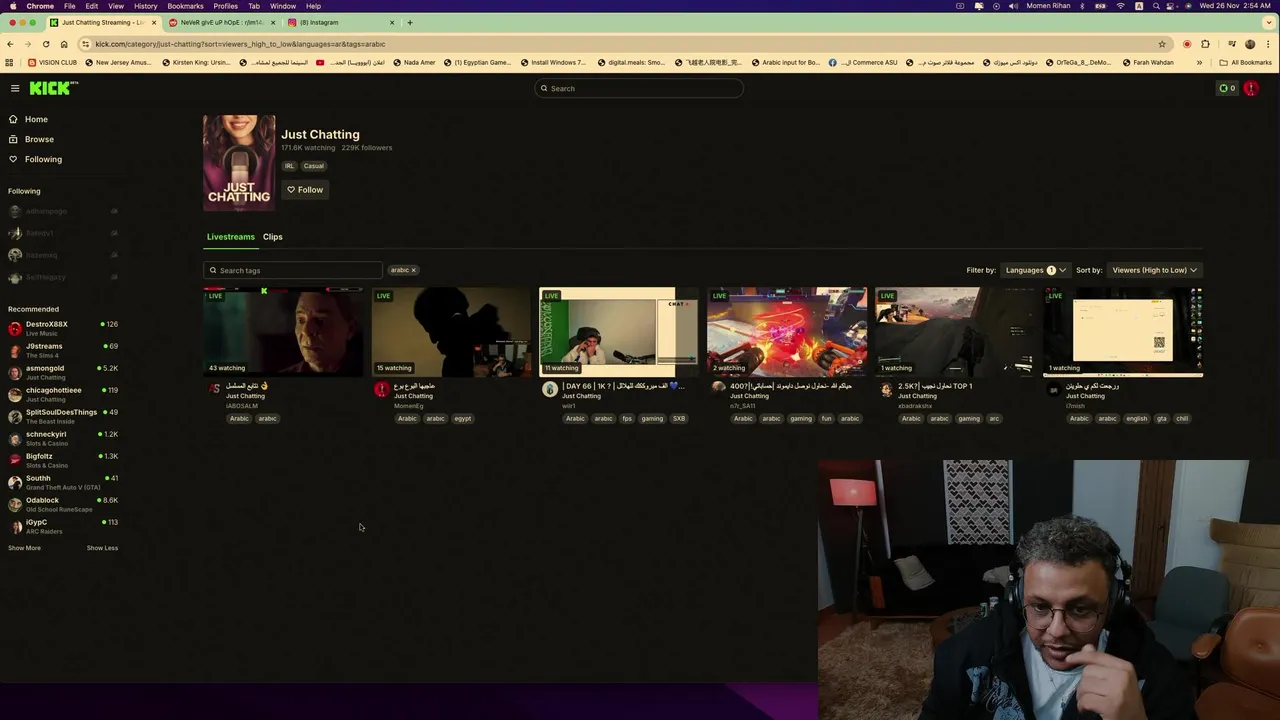The height and width of the screenshot is (720, 1280).
Task: Open recommended channel asmongold
Action: 63,372
